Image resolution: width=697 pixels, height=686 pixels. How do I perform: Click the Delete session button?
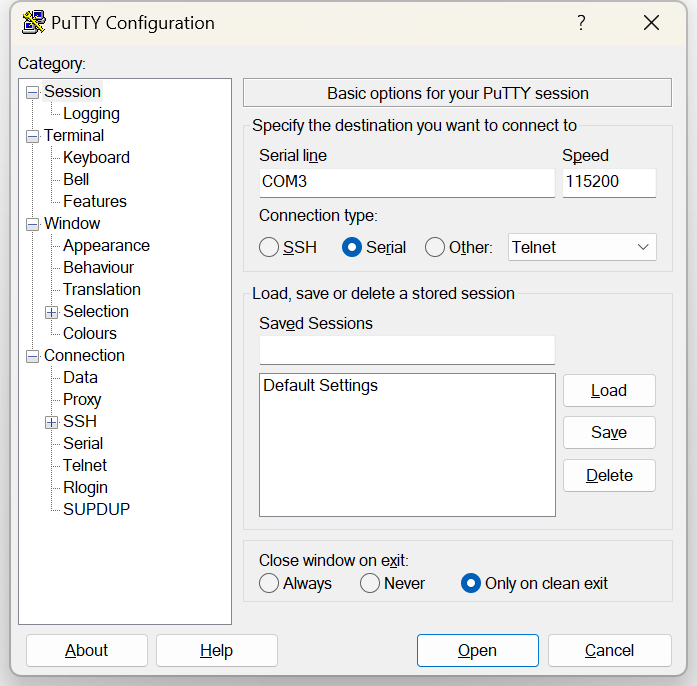click(609, 476)
